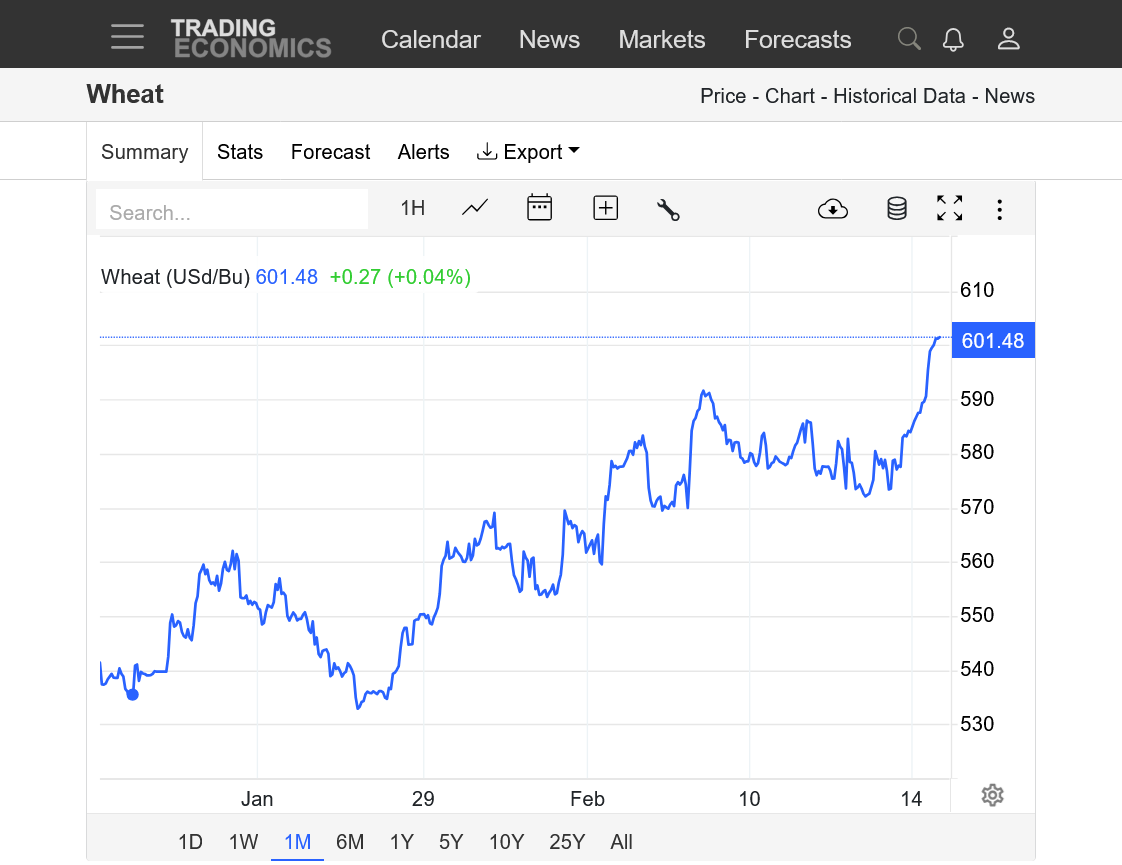Select the 6M time range
This screenshot has height=865, width=1122.
(350, 842)
